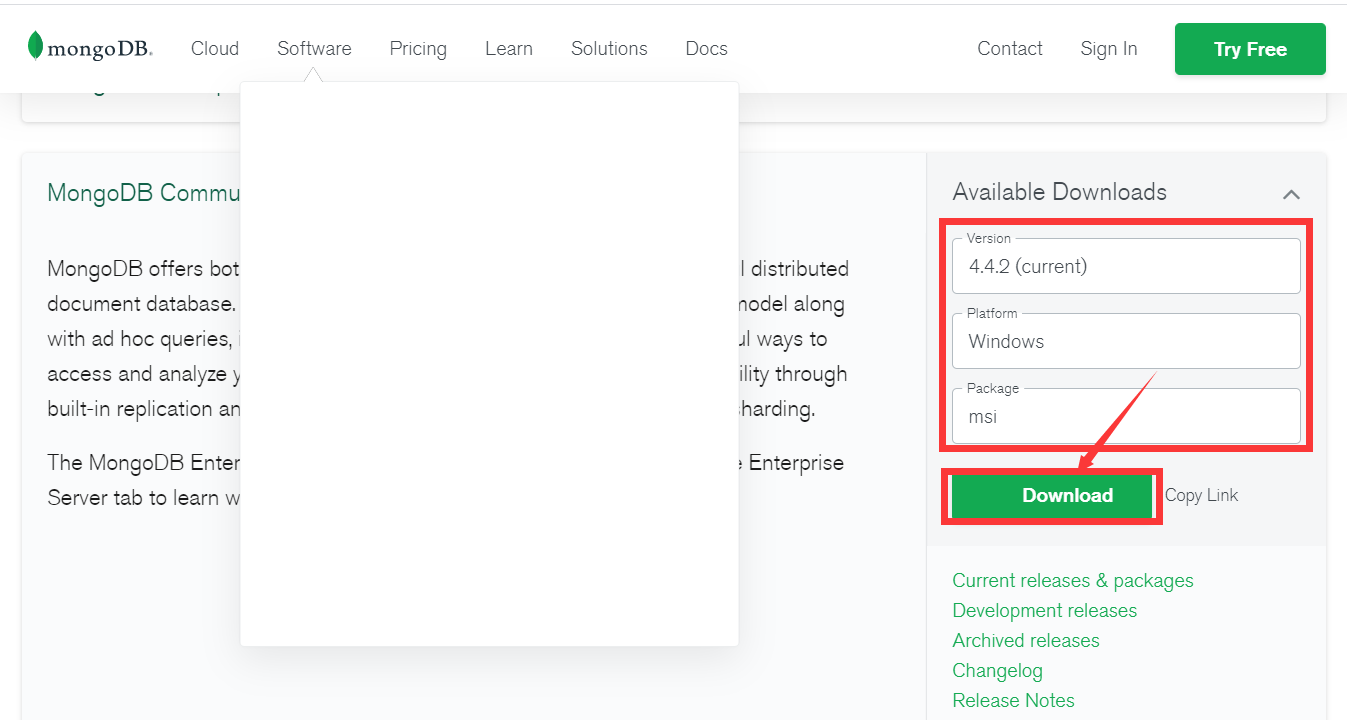The width and height of the screenshot is (1347, 720).
Task: Click the Try Free button
Action: coord(1250,49)
